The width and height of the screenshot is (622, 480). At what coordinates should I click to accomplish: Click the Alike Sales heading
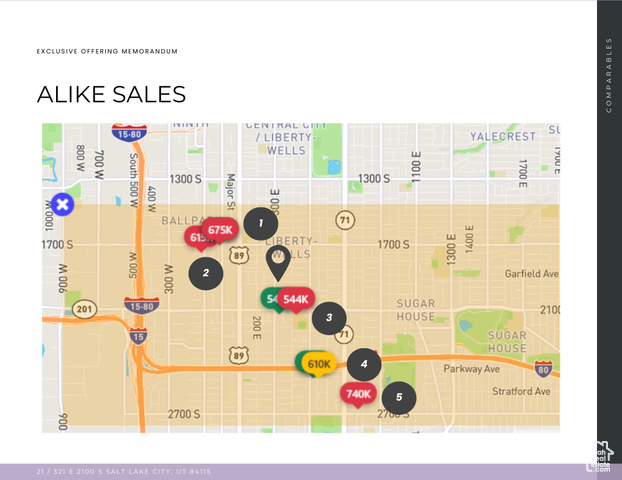click(111, 94)
